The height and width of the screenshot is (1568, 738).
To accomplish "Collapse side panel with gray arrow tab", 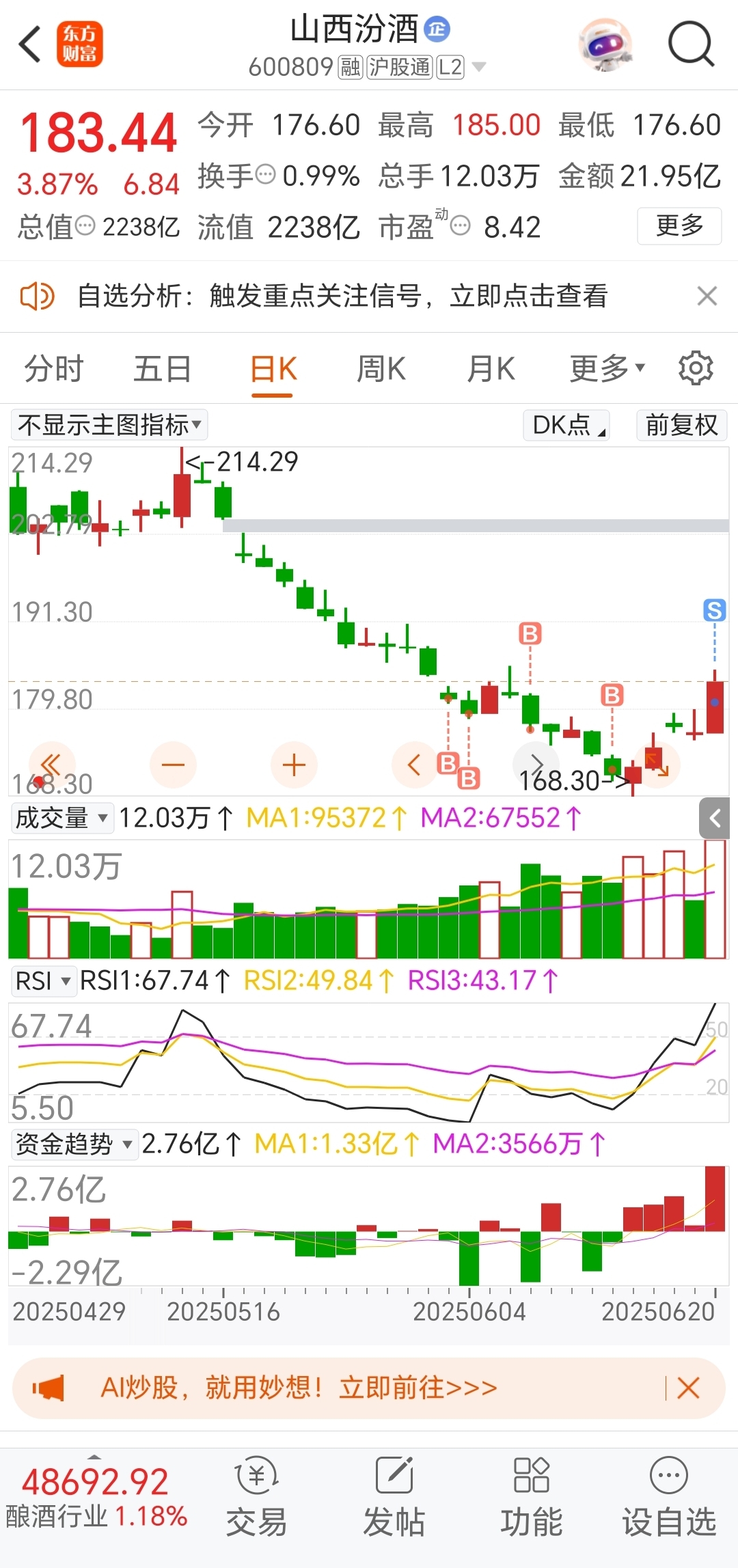I will tap(715, 818).
